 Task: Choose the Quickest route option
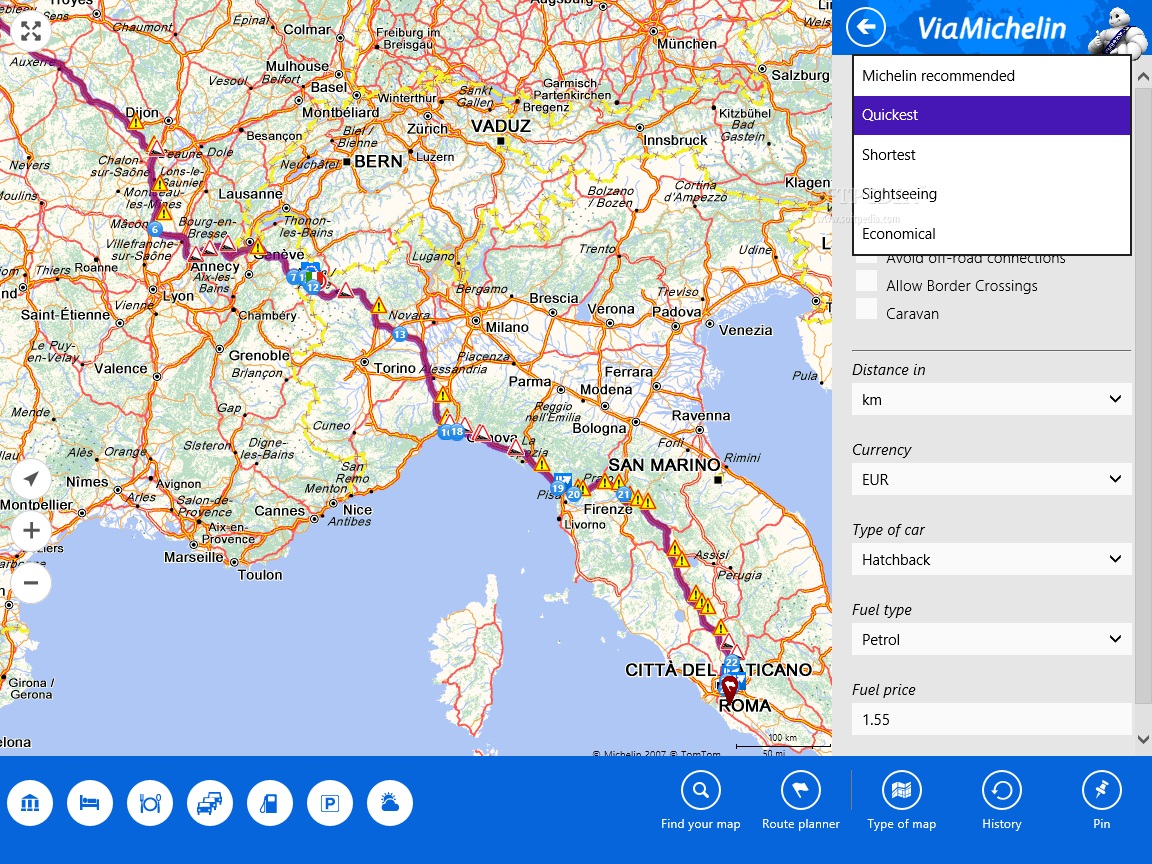[991, 115]
